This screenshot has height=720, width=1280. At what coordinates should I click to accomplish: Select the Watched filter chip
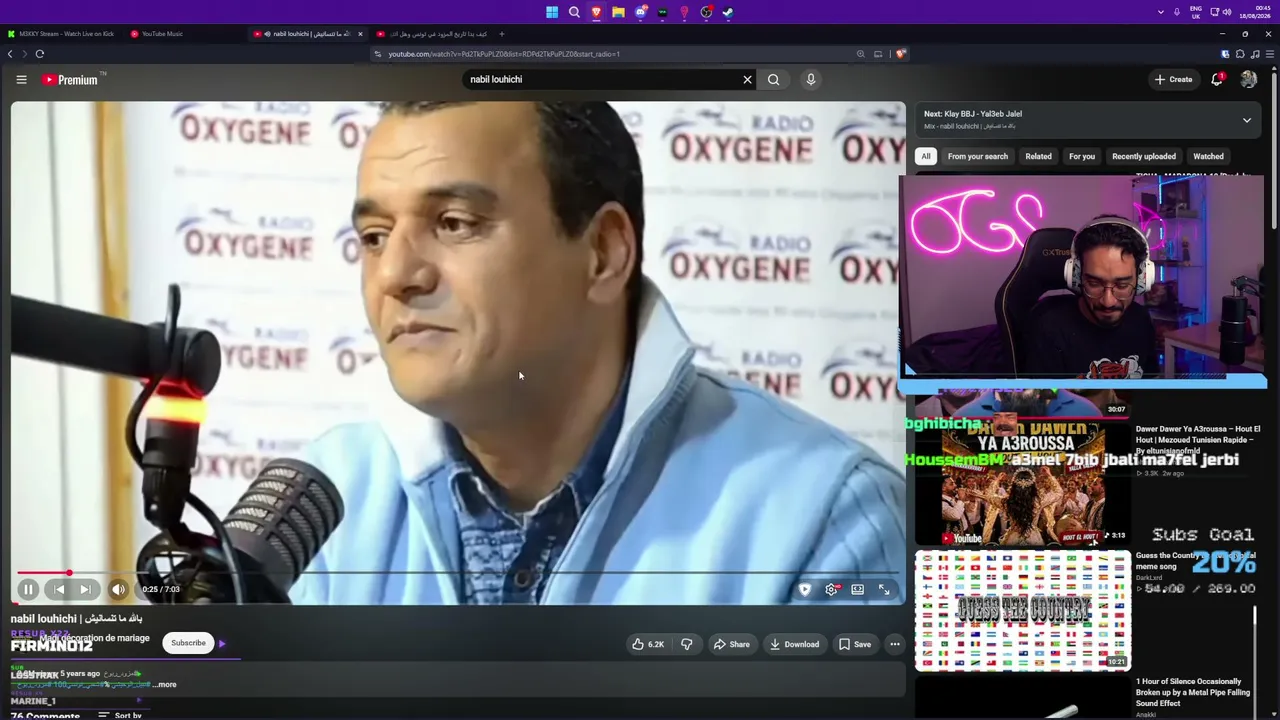click(1208, 156)
